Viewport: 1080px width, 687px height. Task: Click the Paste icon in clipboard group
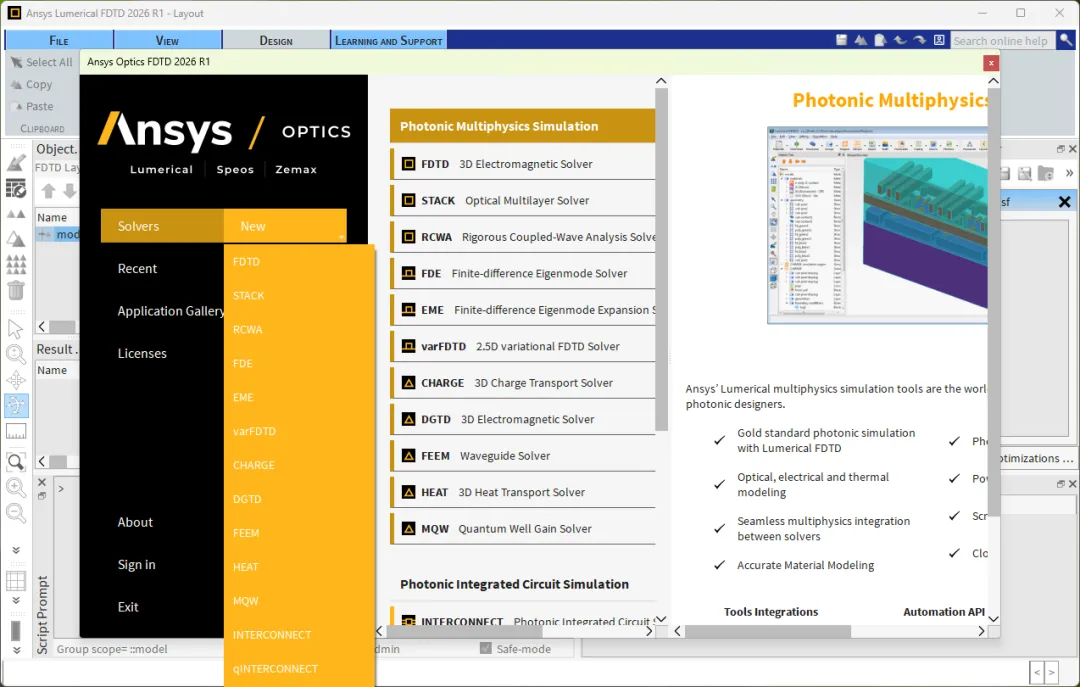click(x=17, y=106)
